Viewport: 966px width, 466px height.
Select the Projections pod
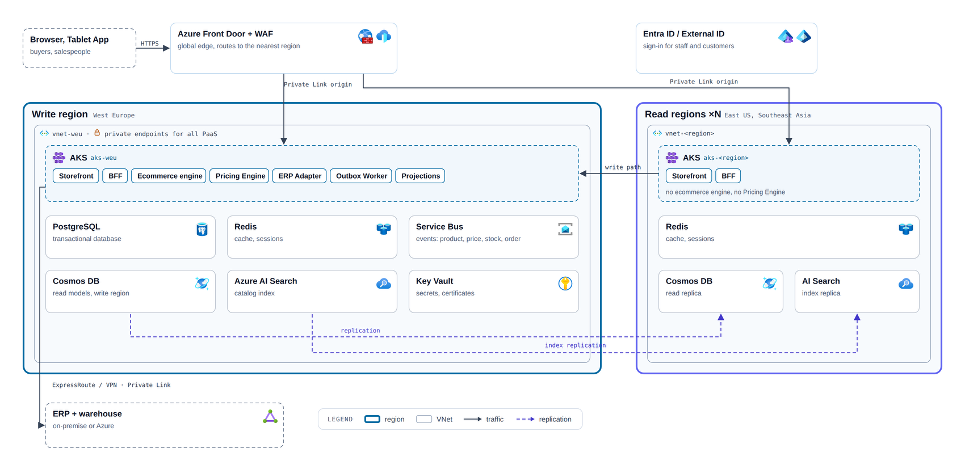[x=420, y=176]
